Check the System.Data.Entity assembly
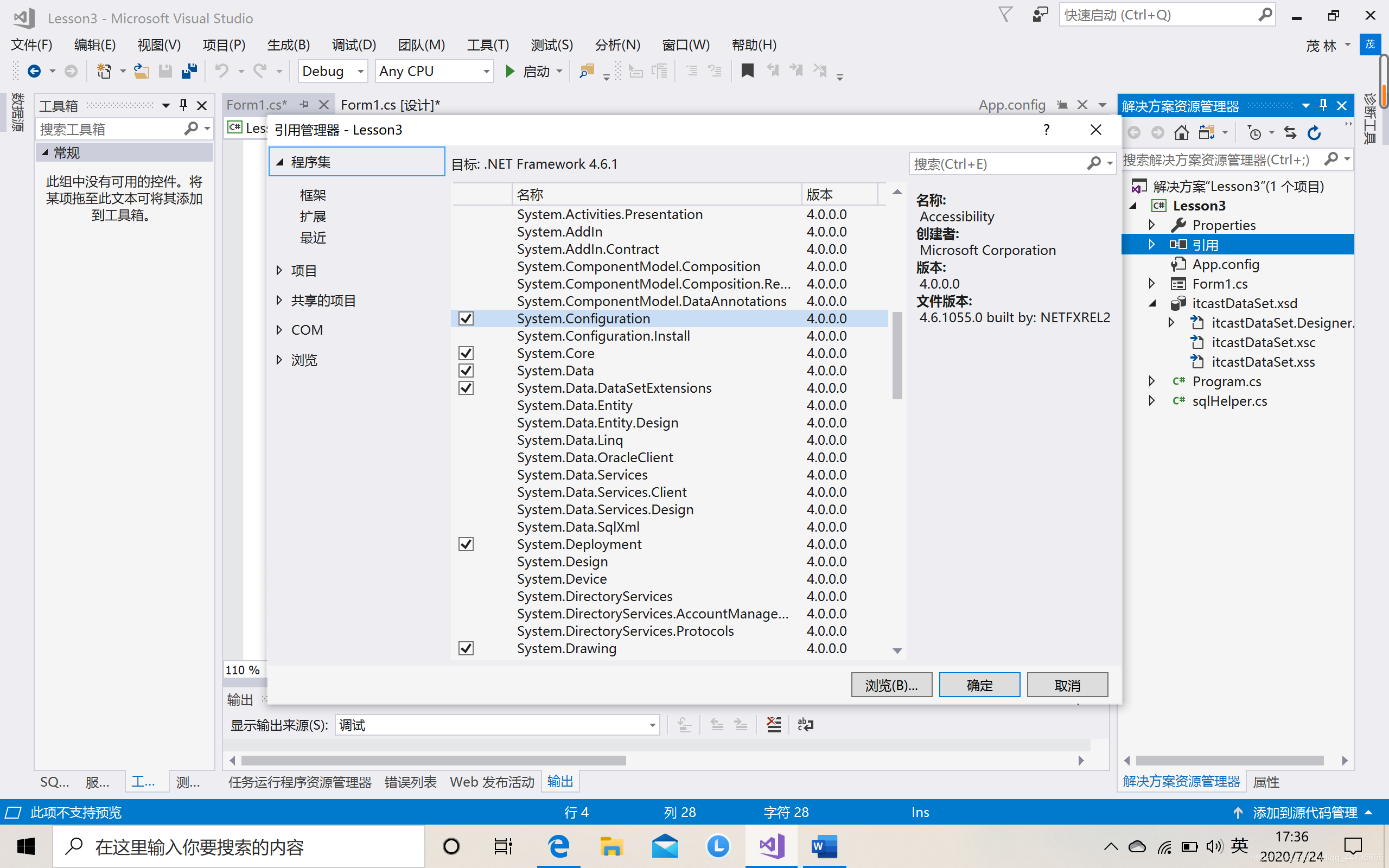Image resolution: width=1389 pixels, height=868 pixels. point(466,405)
